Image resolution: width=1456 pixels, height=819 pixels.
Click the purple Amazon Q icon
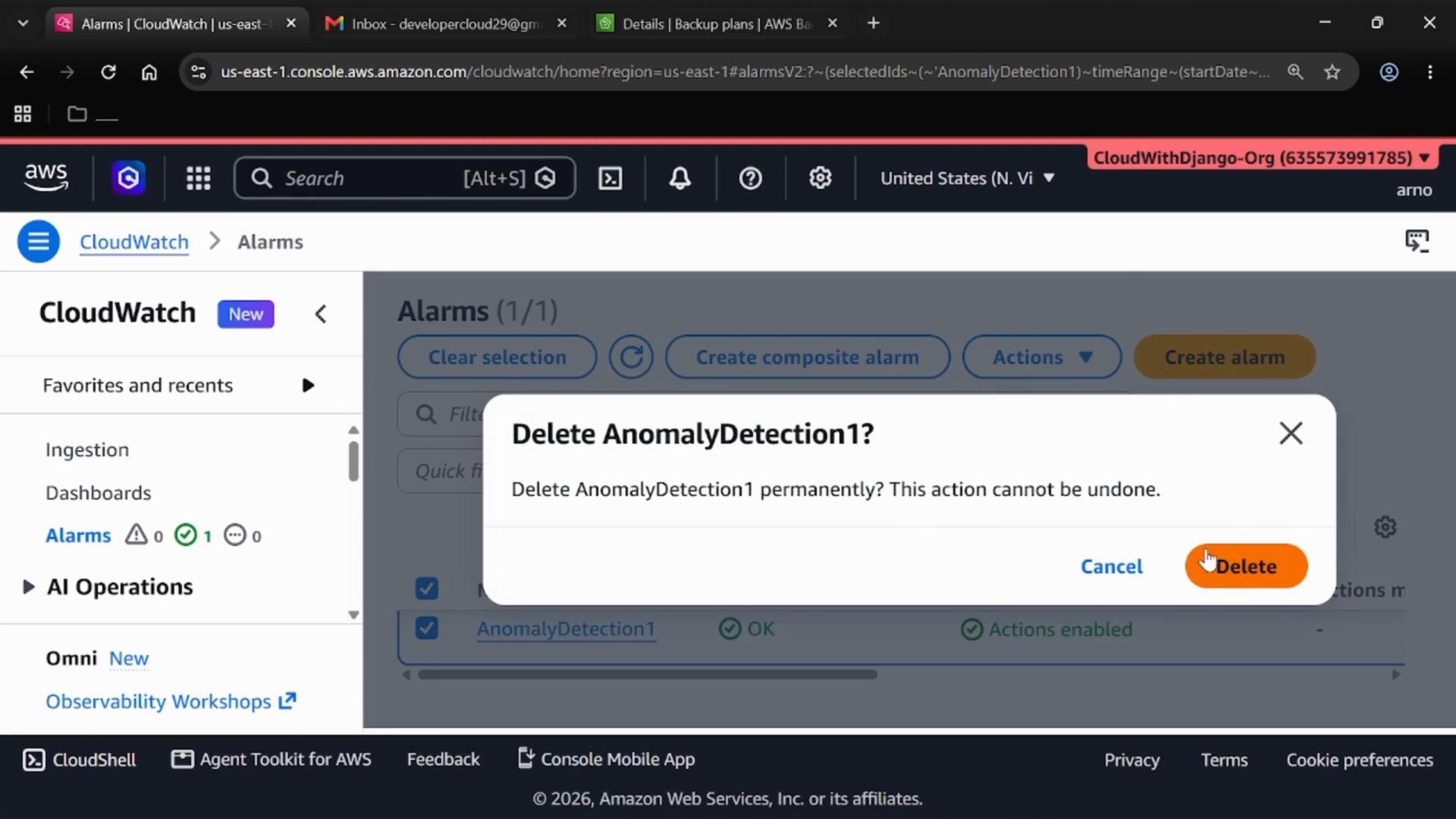[x=129, y=178]
